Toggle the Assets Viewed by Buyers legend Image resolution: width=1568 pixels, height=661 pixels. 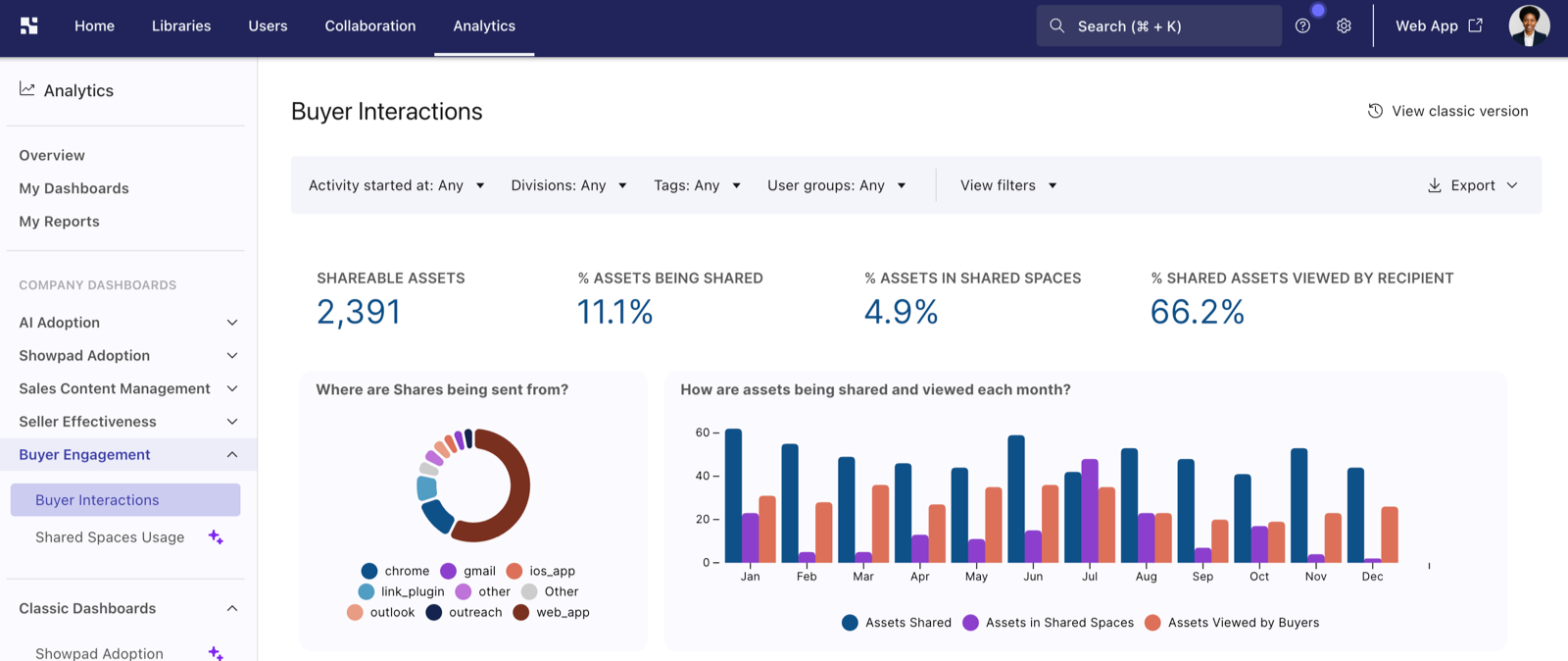click(1232, 623)
